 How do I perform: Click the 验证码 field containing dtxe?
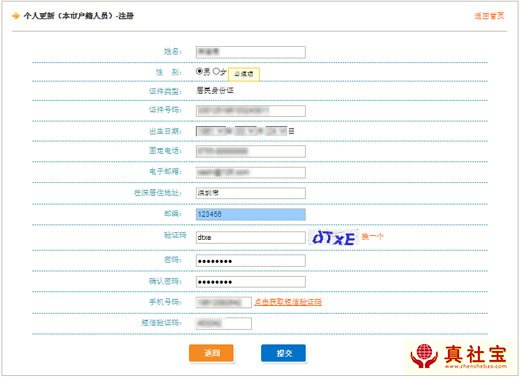point(251,237)
